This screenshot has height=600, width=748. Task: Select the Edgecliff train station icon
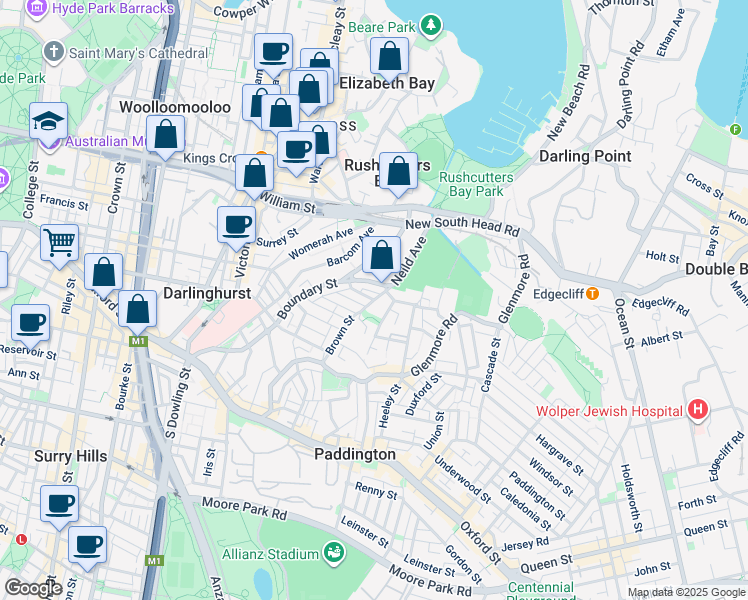pyautogui.click(x=593, y=294)
